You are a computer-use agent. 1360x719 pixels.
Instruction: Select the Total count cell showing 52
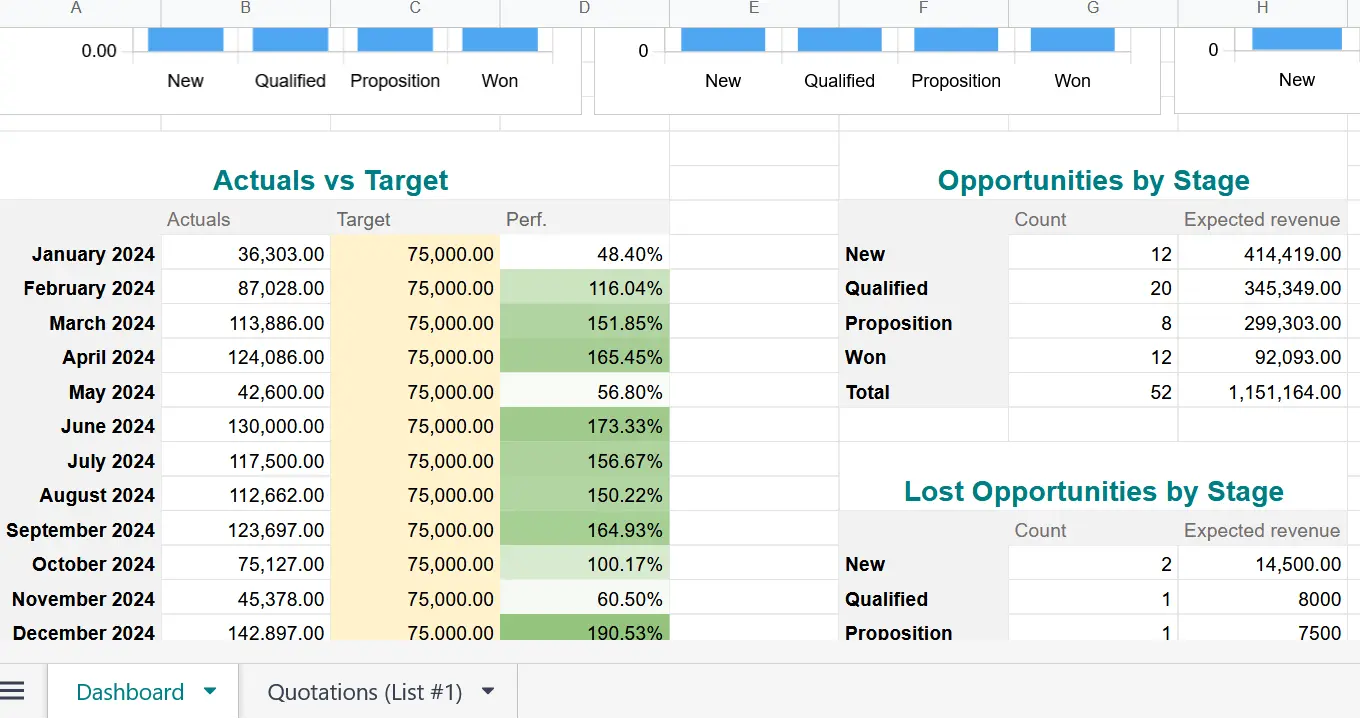point(1093,392)
